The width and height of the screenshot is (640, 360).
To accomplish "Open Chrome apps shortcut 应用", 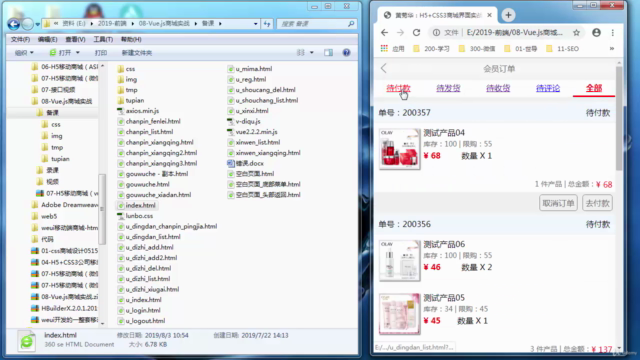I will tap(392, 49).
